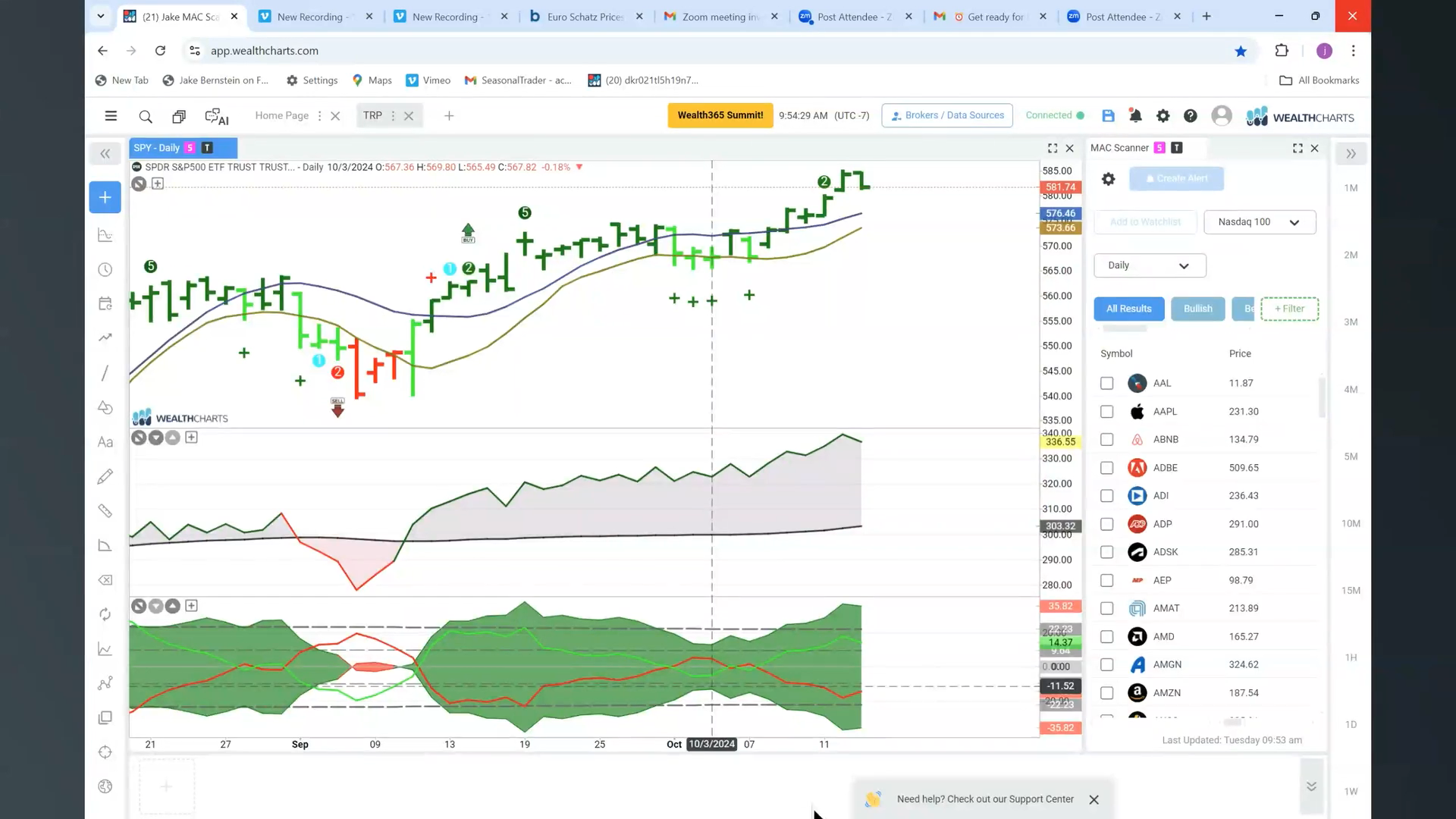
Task: Open the calendar events tool
Action: pos(105,303)
